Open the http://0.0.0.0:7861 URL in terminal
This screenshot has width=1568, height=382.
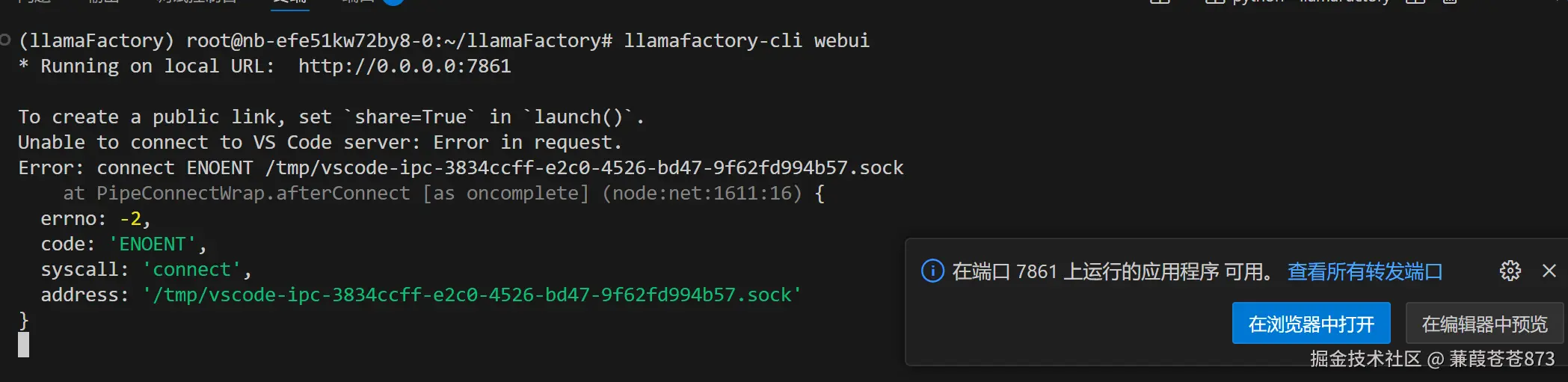[404, 67]
